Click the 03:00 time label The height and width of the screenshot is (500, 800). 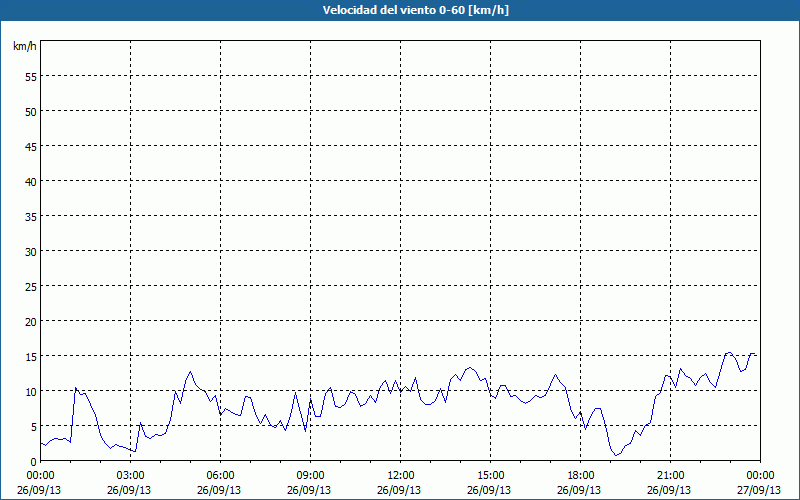131,476
